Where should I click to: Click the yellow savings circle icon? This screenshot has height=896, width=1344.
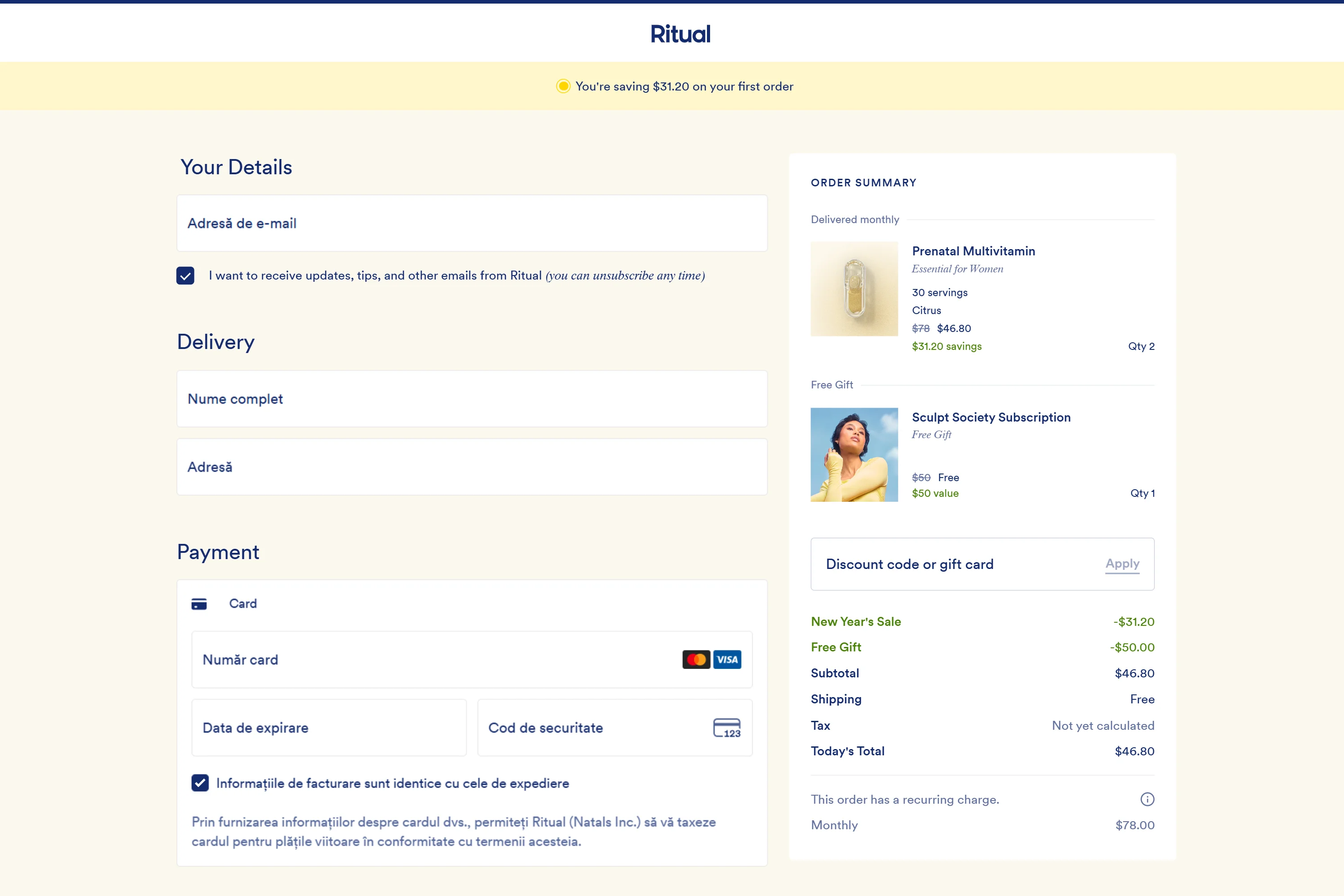coord(563,86)
